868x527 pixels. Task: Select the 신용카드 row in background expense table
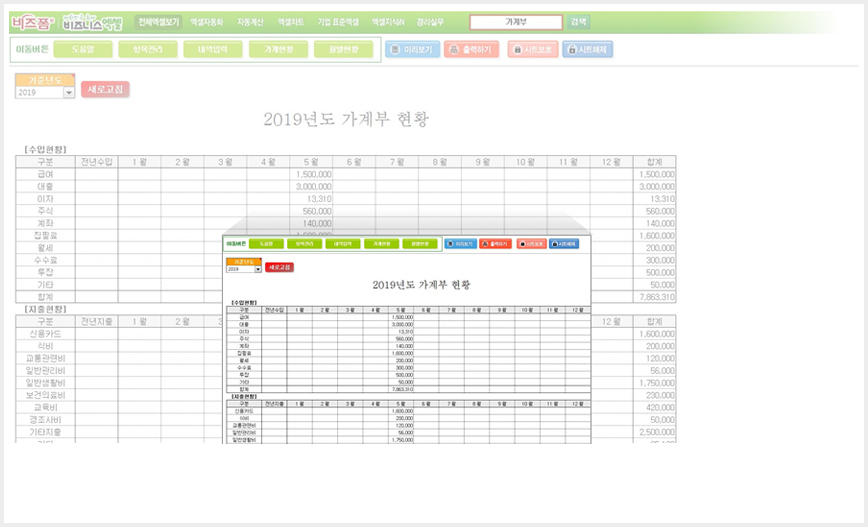pos(45,334)
